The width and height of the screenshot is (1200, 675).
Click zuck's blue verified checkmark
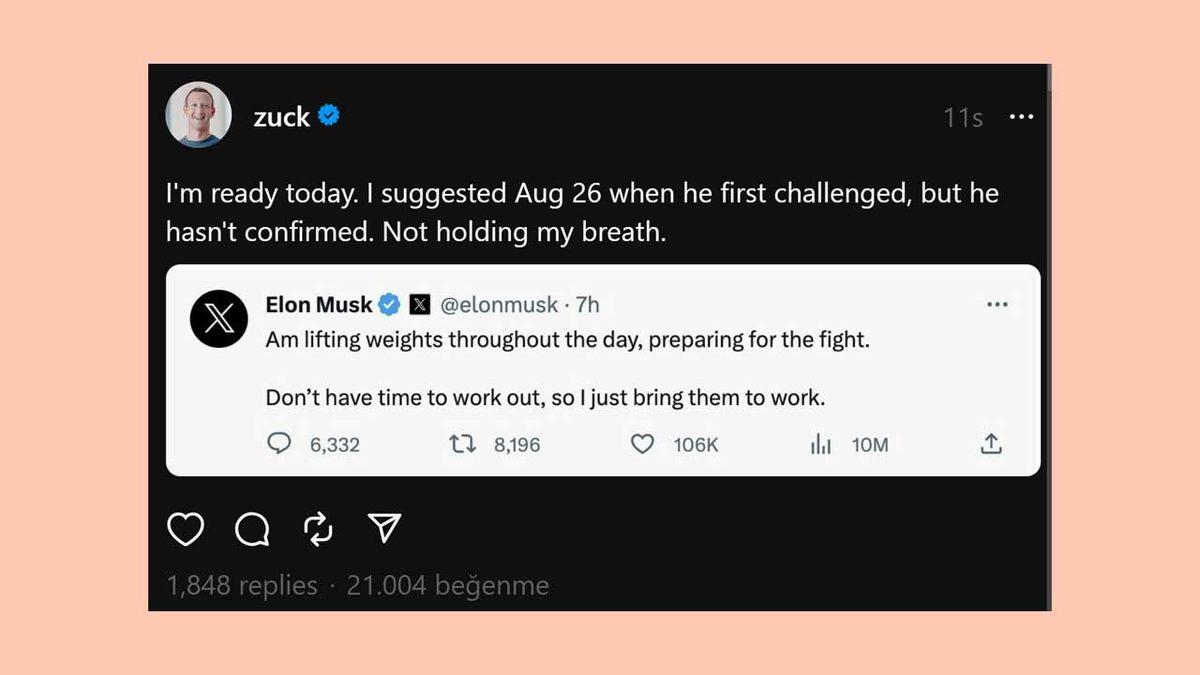click(x=331, y=116)
